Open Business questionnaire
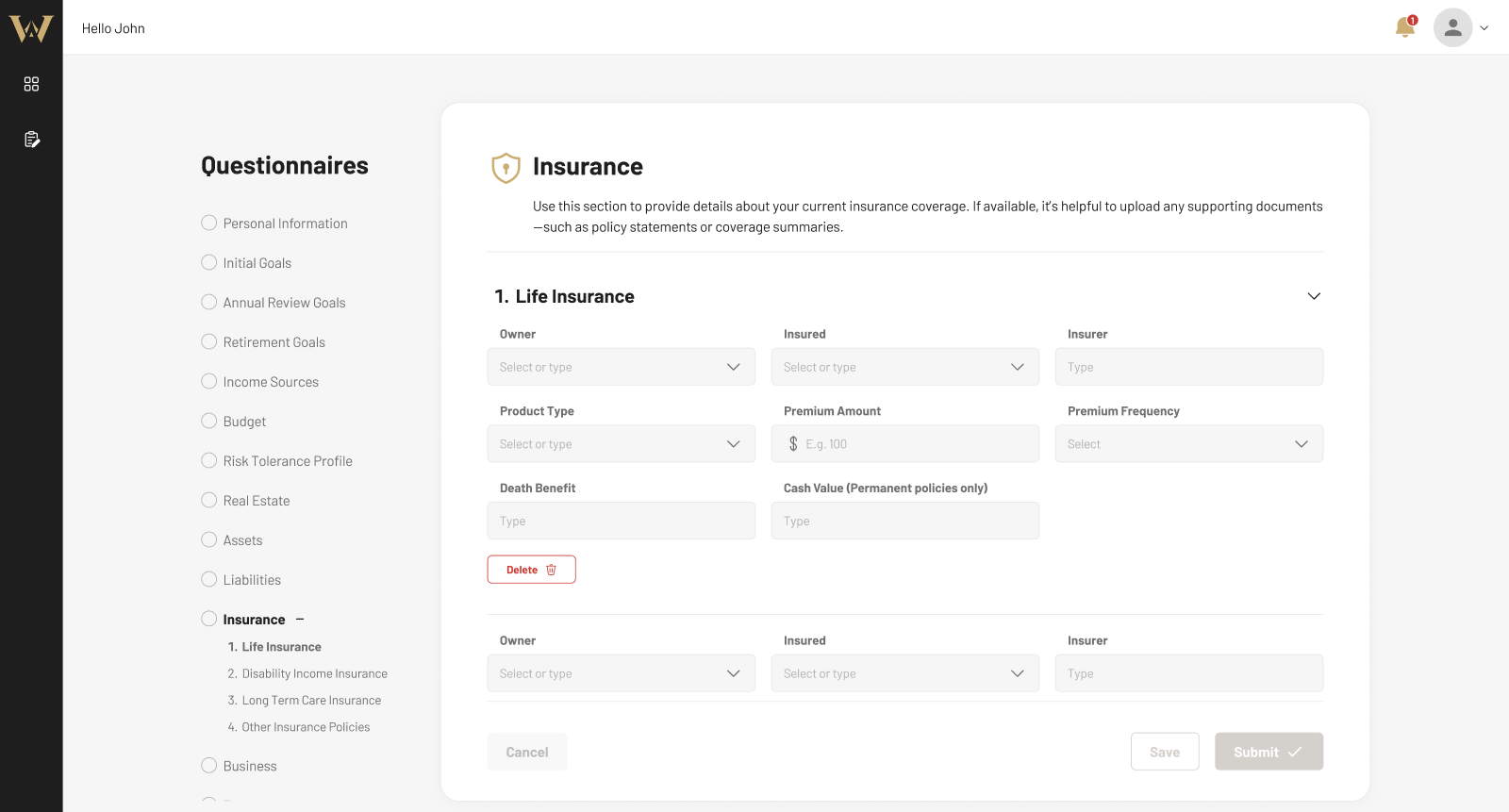The image size is (1509, 812). pos(250,767)
